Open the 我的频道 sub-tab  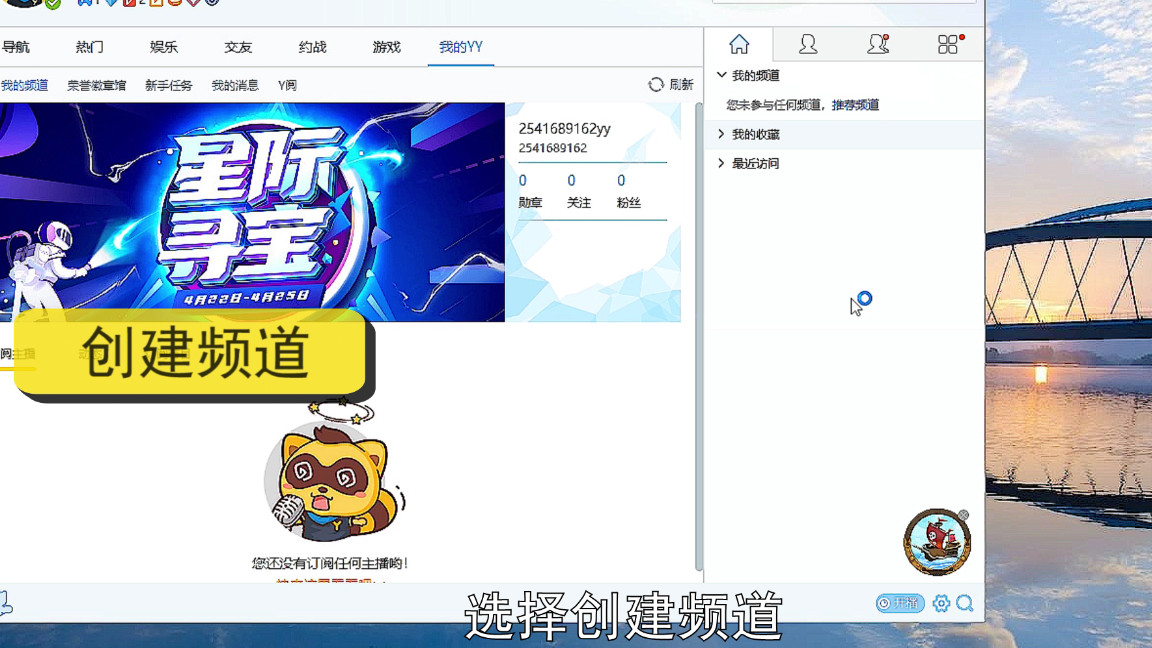[x=24, y=85]
